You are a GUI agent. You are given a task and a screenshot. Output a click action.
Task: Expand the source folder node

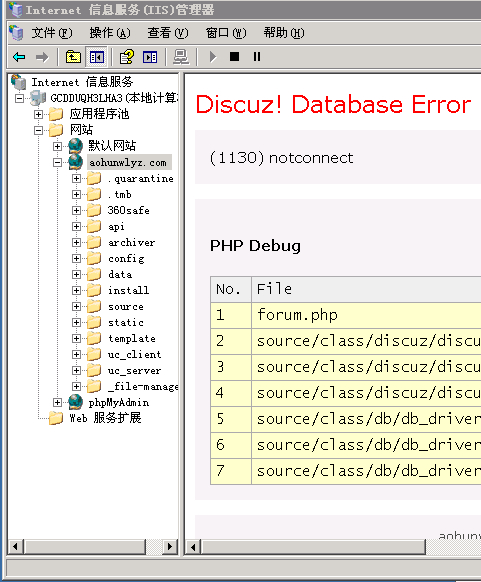[x=76, y=306]
